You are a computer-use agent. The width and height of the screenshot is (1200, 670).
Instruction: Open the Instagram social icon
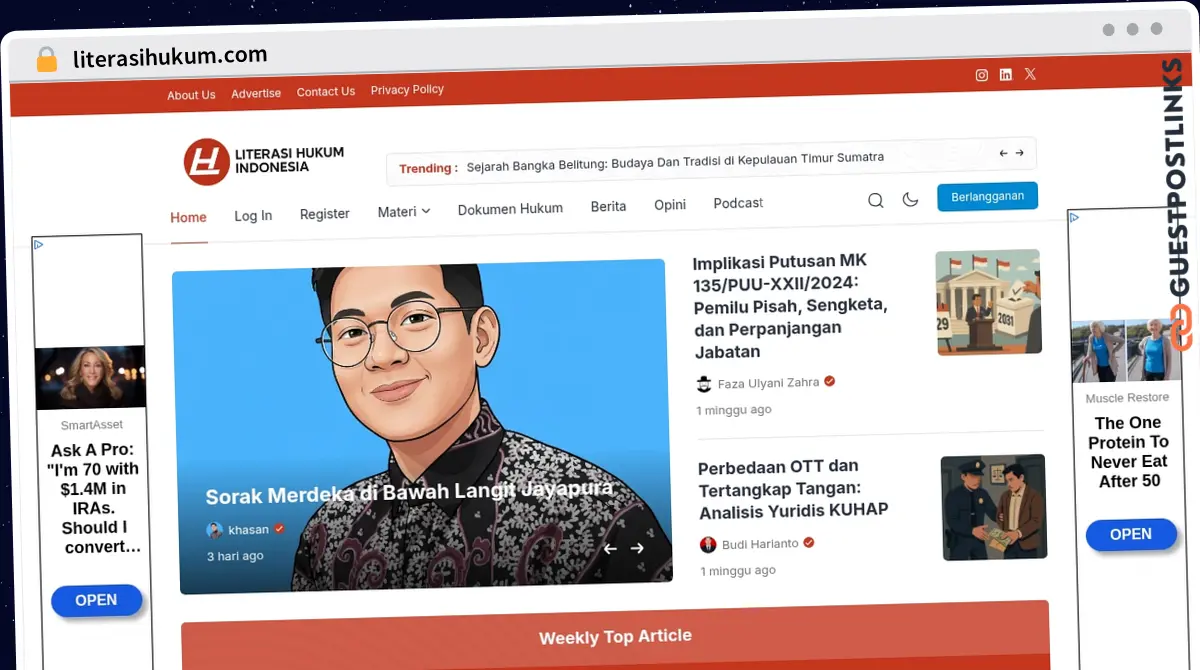(982, 75)
